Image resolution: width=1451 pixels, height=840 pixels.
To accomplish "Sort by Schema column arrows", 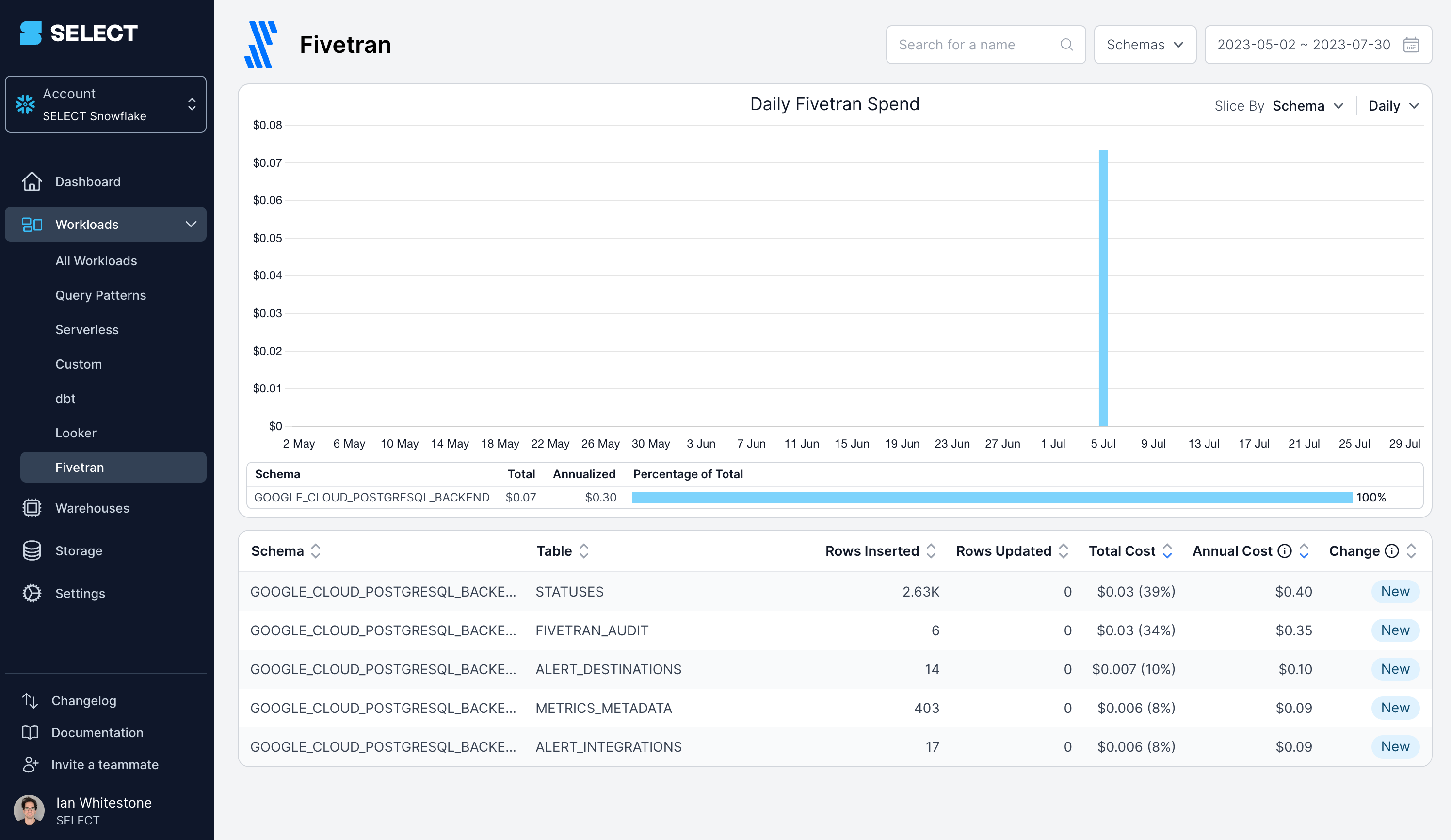I will point(316,551).
